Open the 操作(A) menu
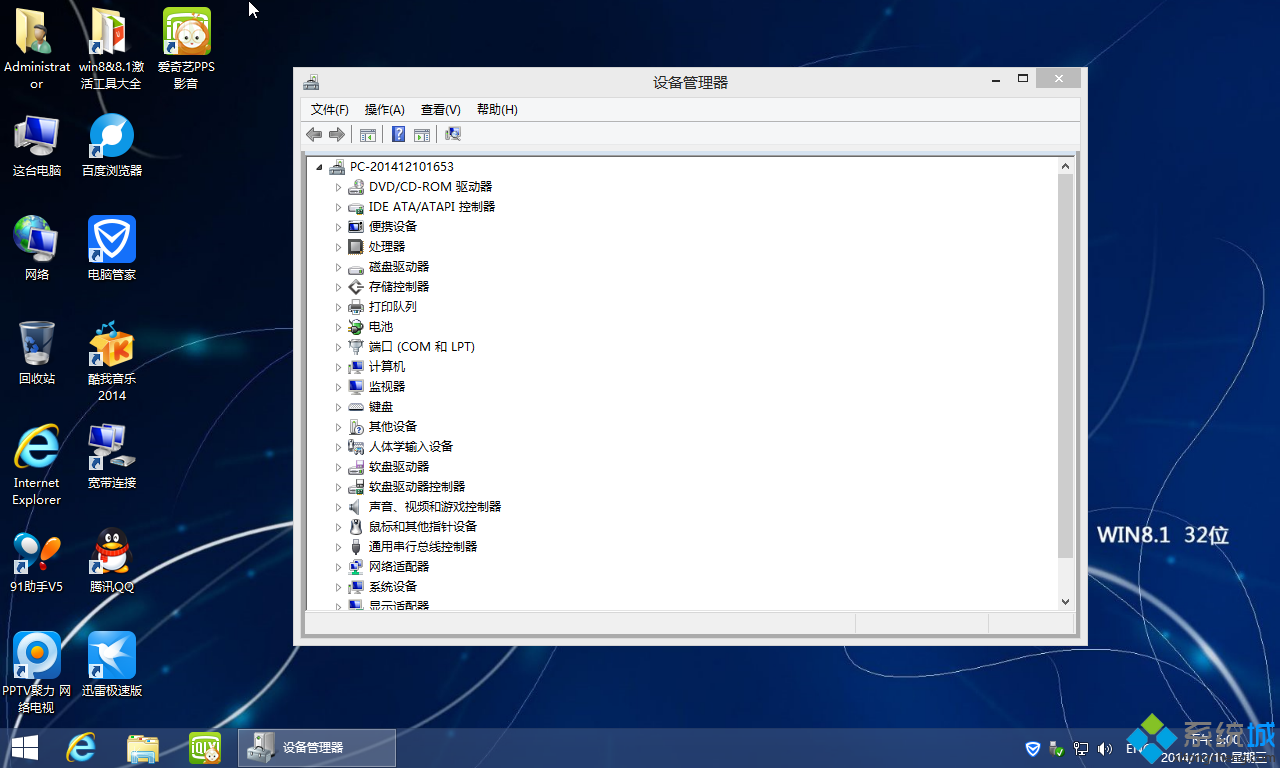 (x=384, y=110)
